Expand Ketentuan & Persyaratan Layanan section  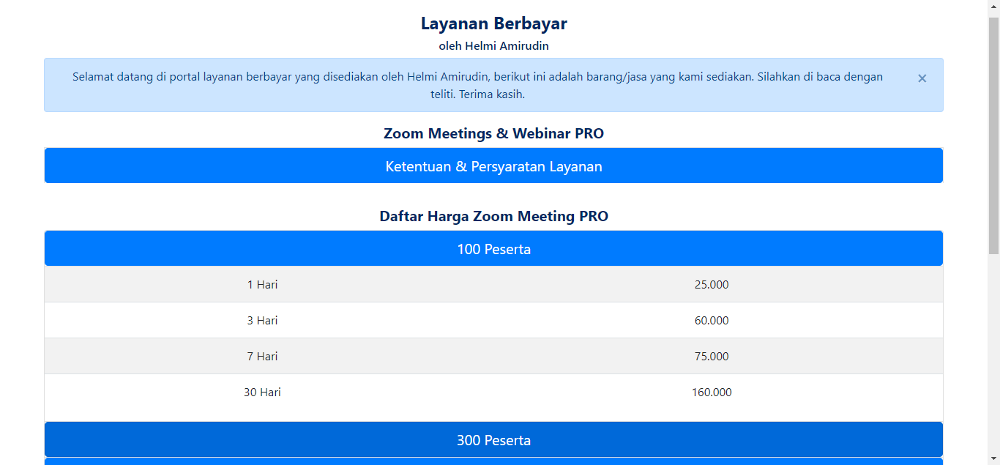(494, 166)
